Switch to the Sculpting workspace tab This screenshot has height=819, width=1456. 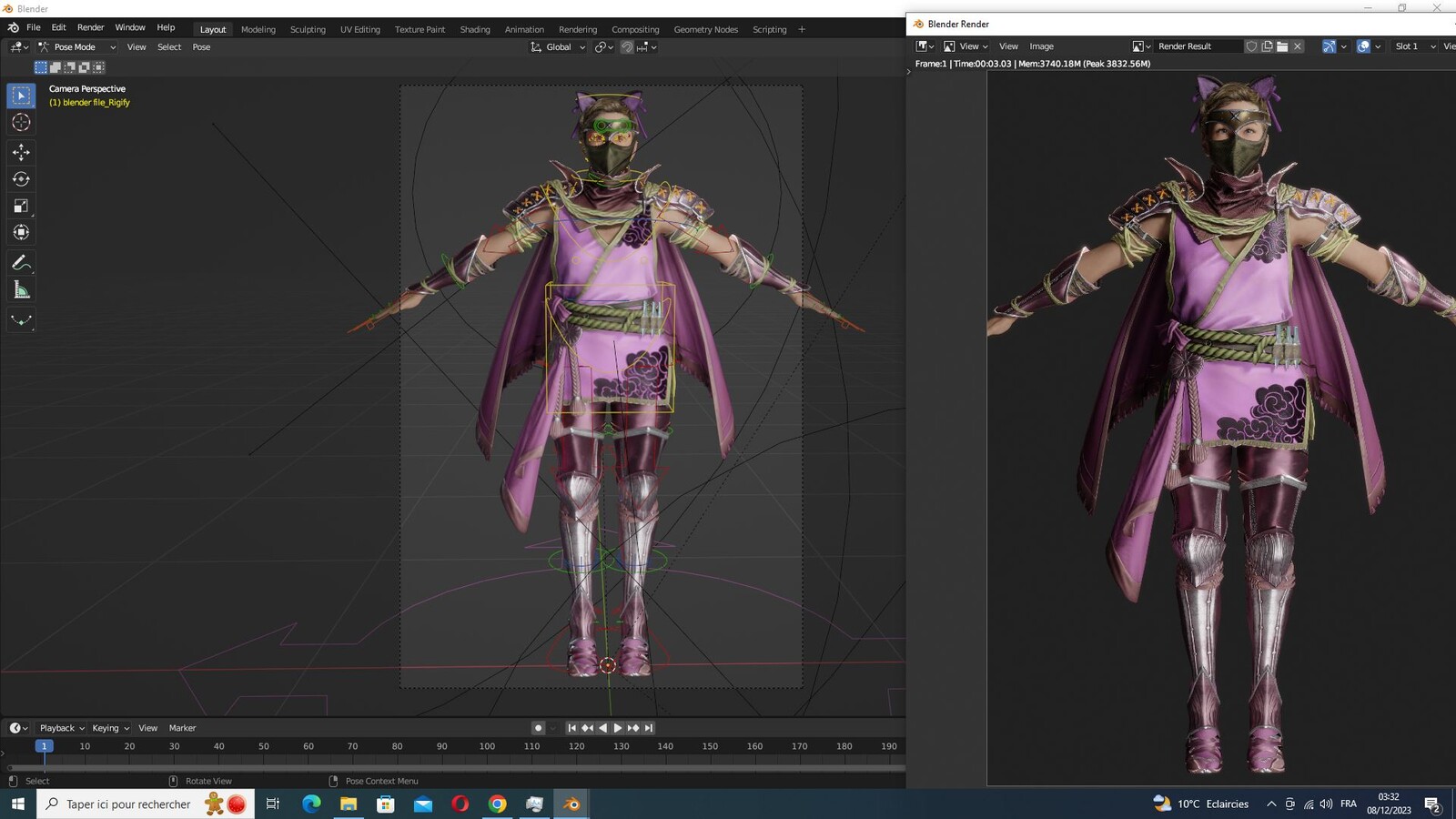308,29
